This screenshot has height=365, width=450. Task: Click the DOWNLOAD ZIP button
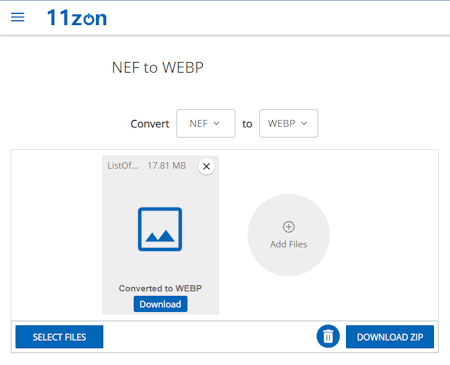pyautogui.click(x=390, y=337)
